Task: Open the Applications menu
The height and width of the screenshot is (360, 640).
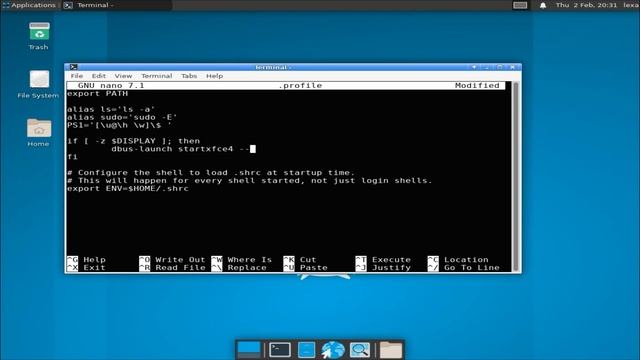Action: [x=29, y=5]
